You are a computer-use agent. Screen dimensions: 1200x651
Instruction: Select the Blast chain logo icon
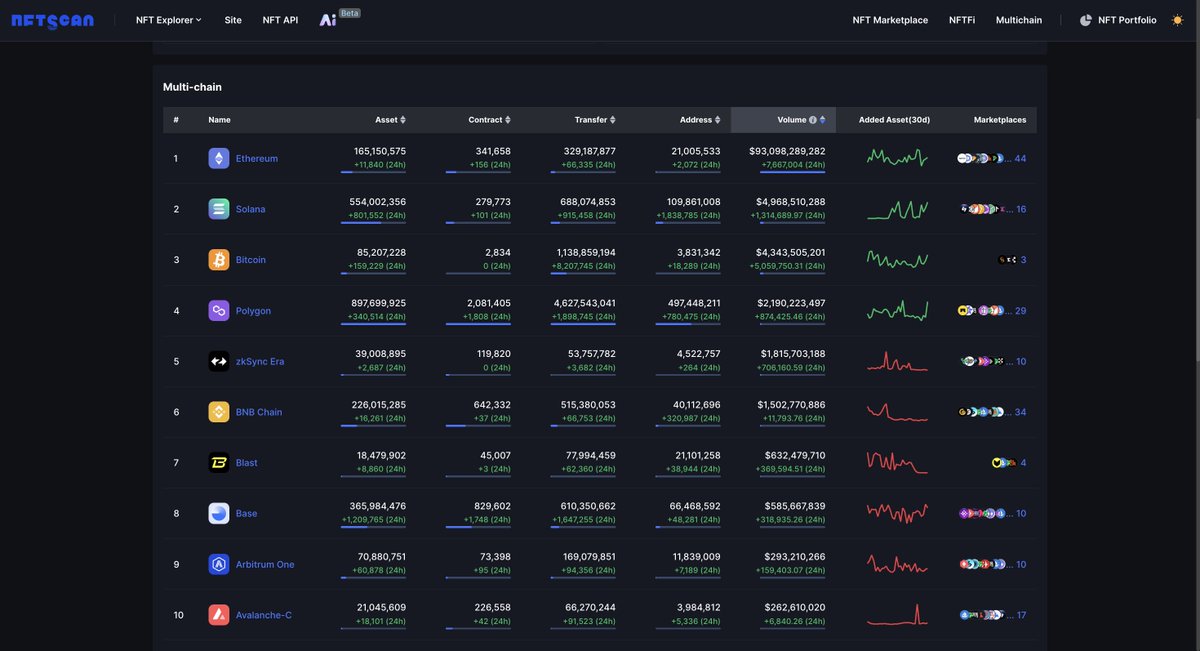pyautogui.click(x=219, y=463)
